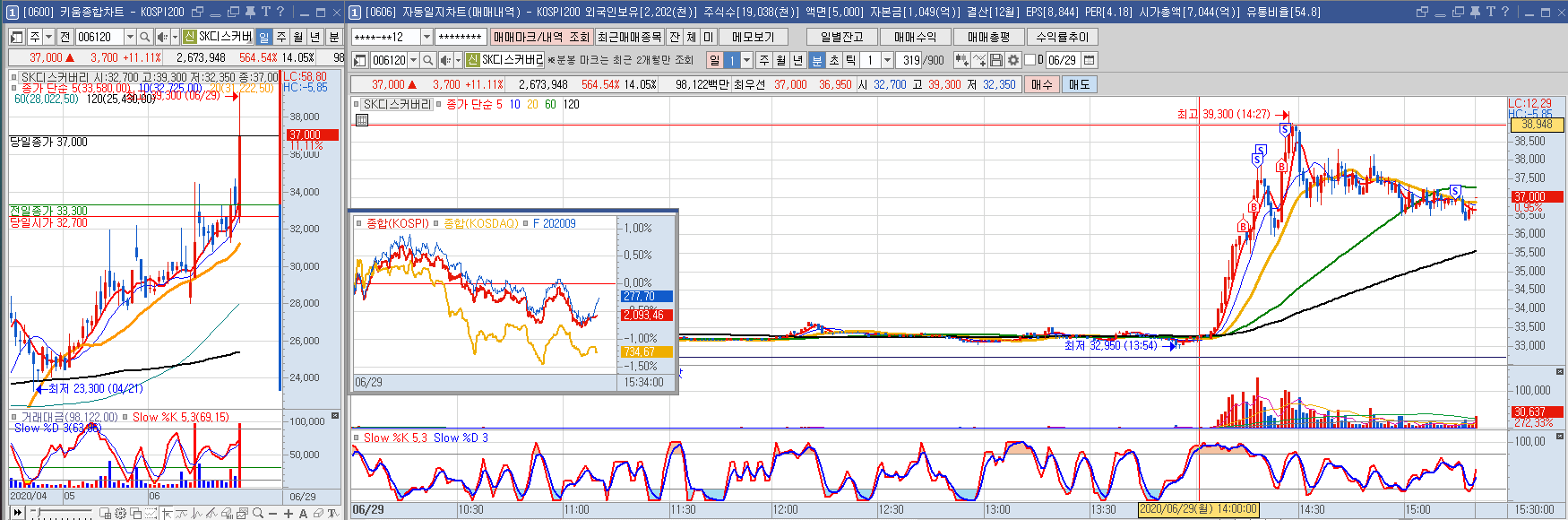
Task: Expand account number ****-**12 dropdown
Action: 426,37
